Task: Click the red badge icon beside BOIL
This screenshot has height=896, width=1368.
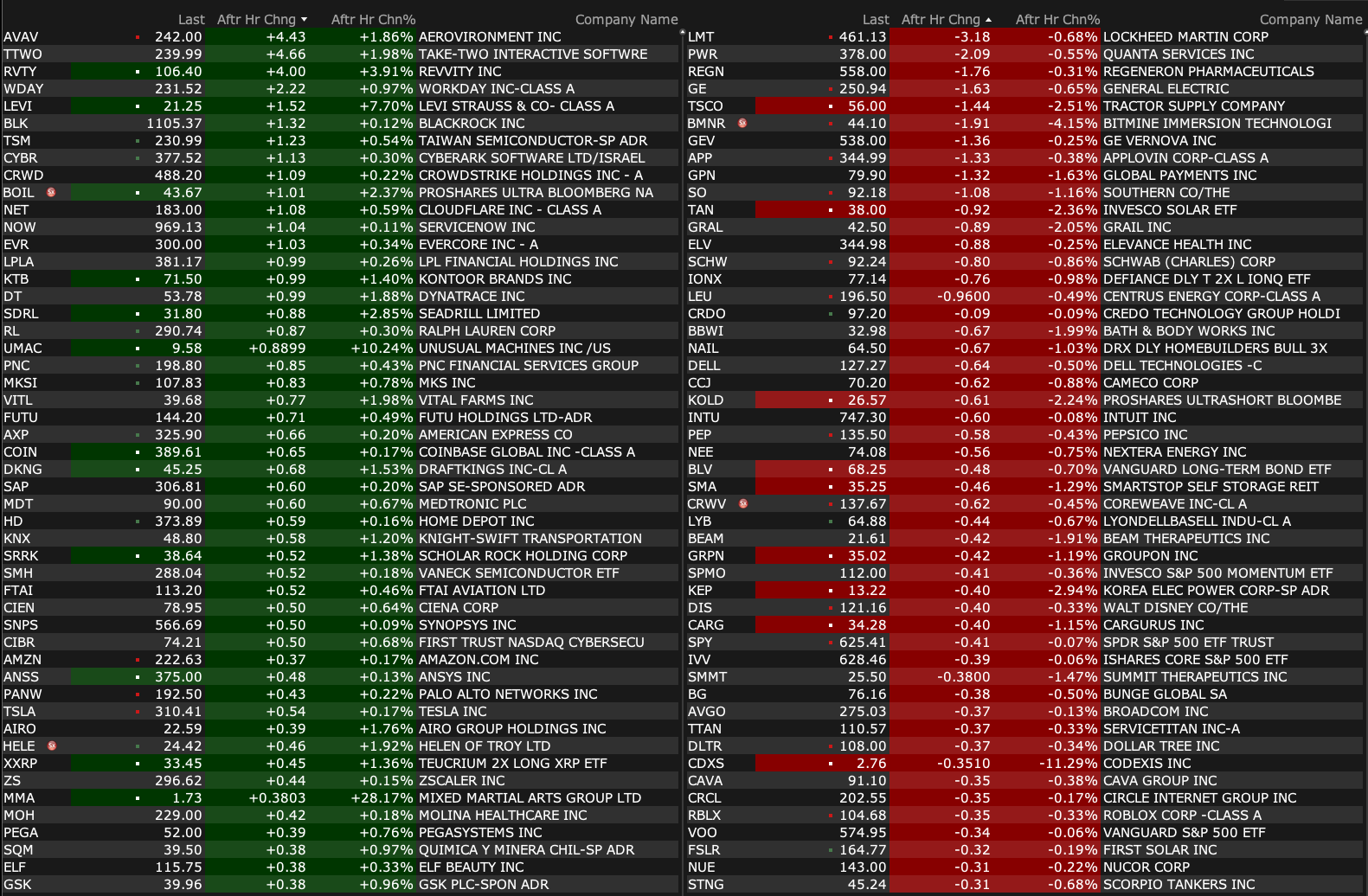Action: pyautogui.click(x=51, y=192)
